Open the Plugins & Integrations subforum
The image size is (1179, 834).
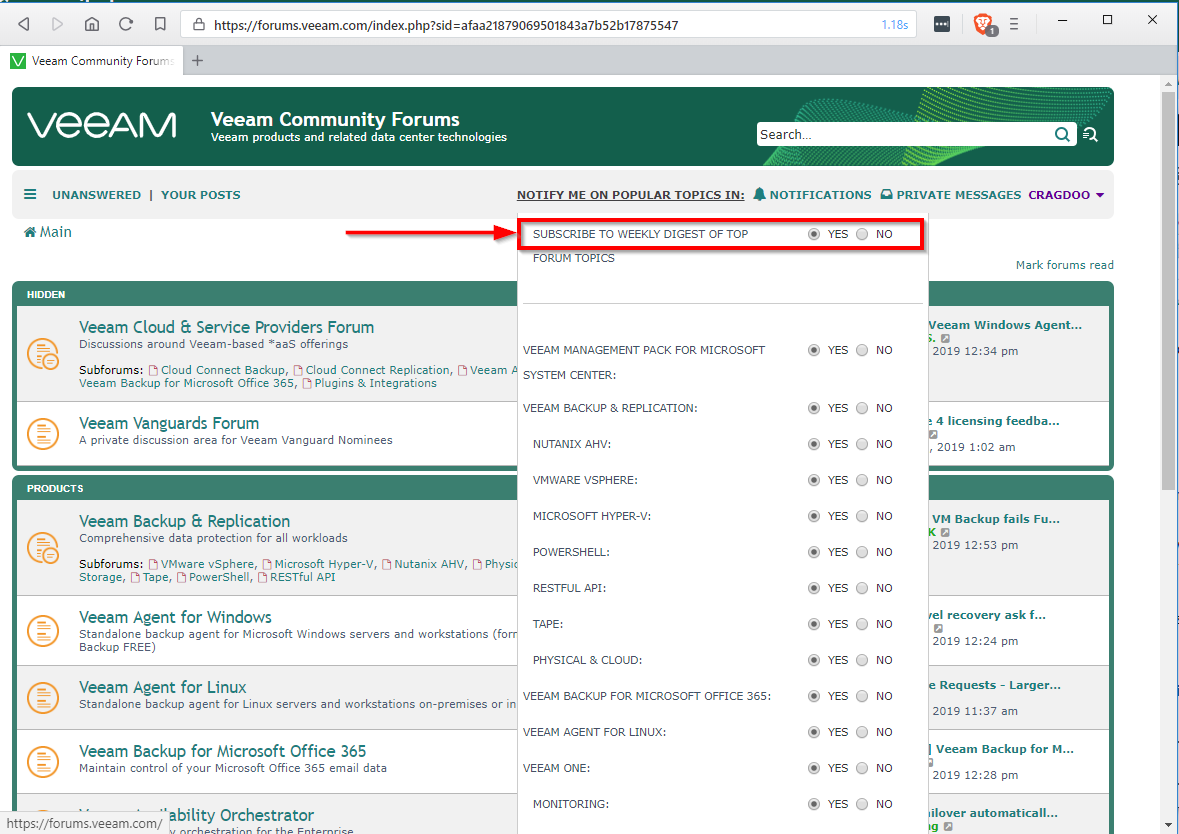[x=375, y=384]
